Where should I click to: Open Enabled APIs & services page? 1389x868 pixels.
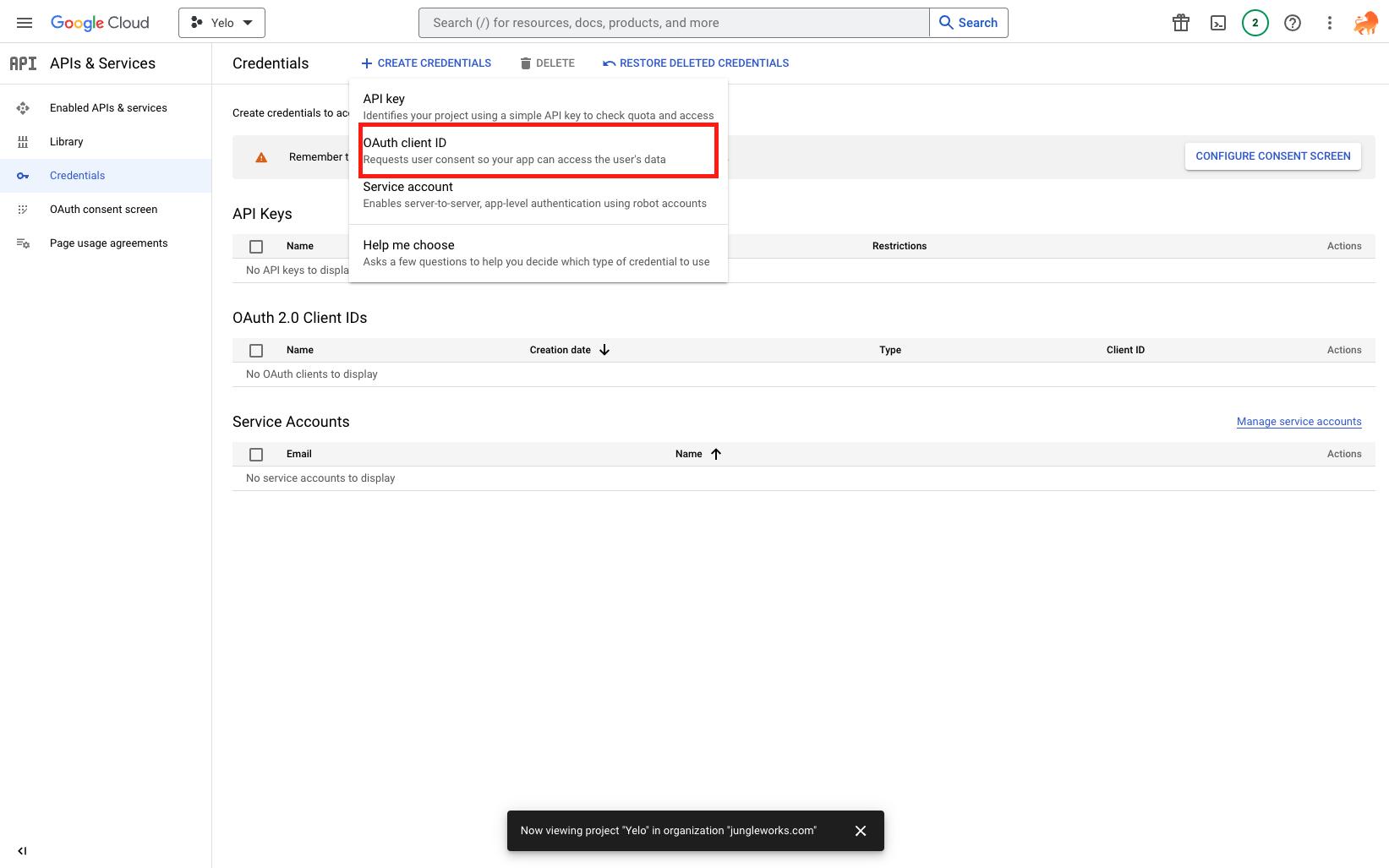point(108,108)
